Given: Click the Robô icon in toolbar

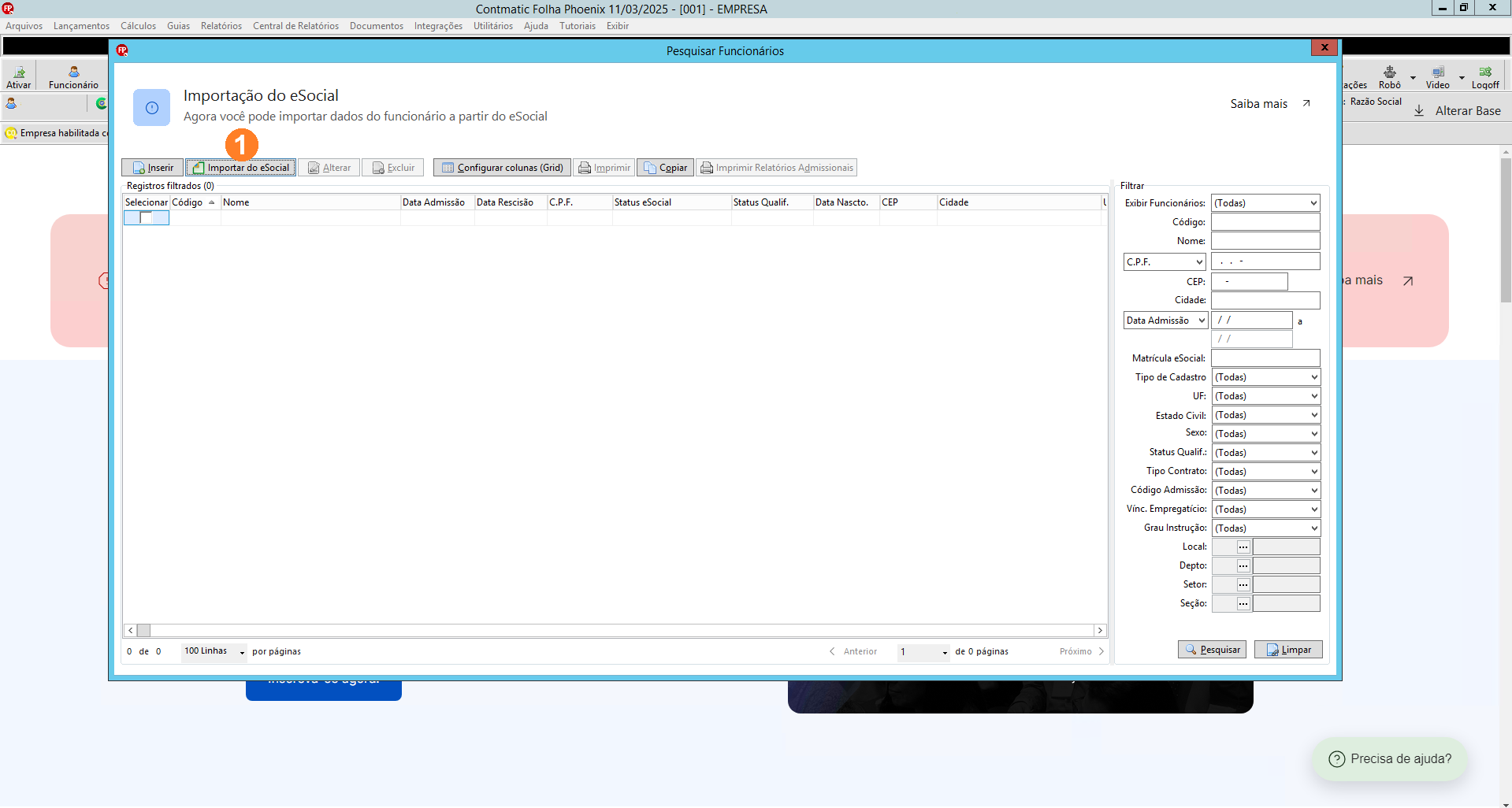Looking at the screenshot, I should (x=1390, y=77).
